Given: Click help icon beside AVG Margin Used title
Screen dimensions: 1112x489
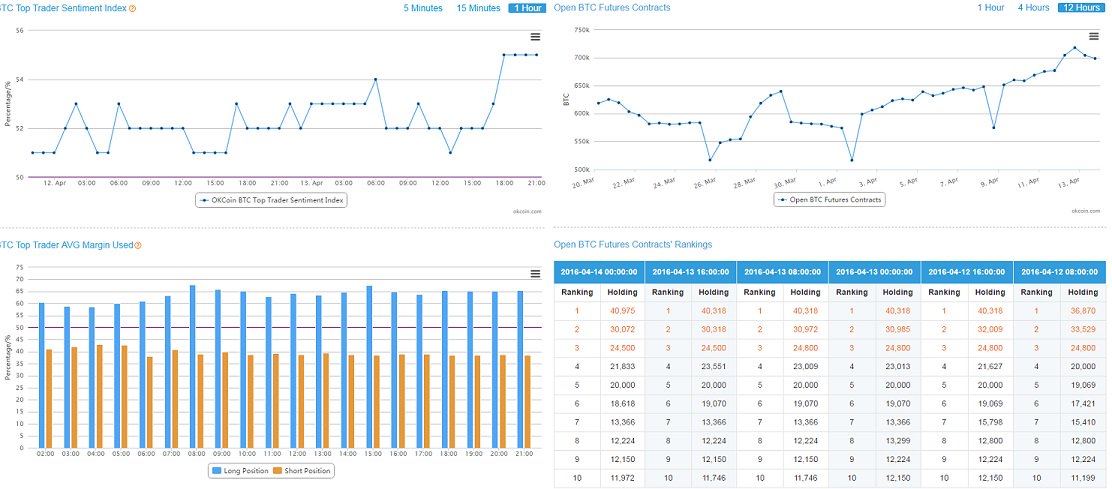Looking at the screenshot, I should 138,245.
